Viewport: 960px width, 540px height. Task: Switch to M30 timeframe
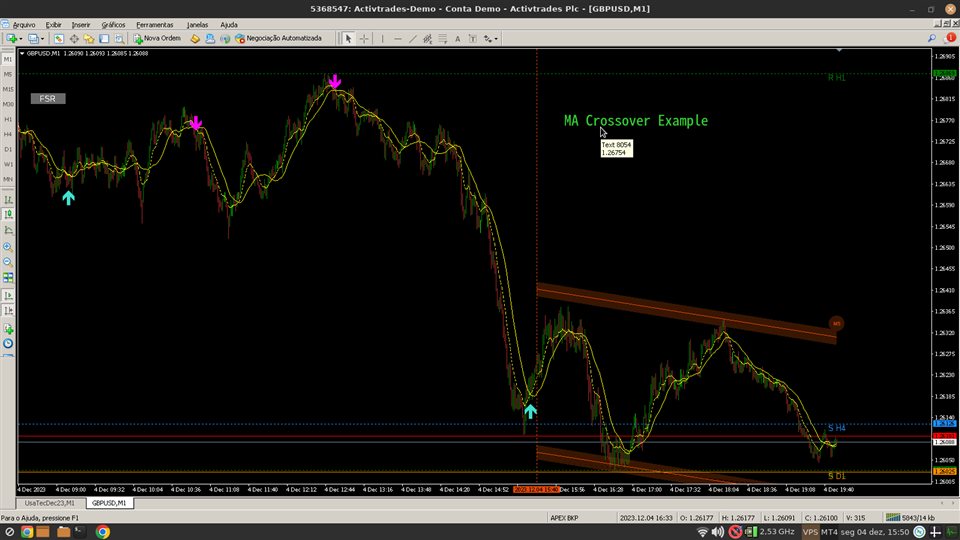(x=8, y=104)
